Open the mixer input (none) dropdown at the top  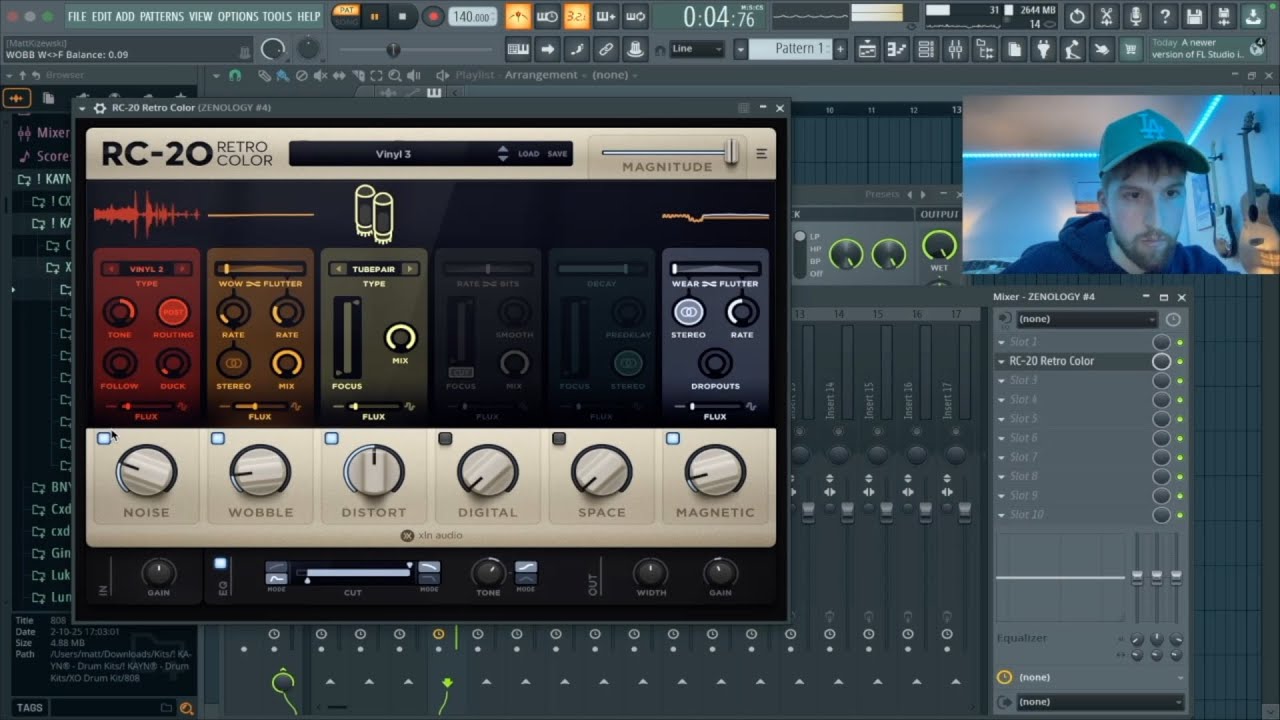click(x=1086, y=319)
